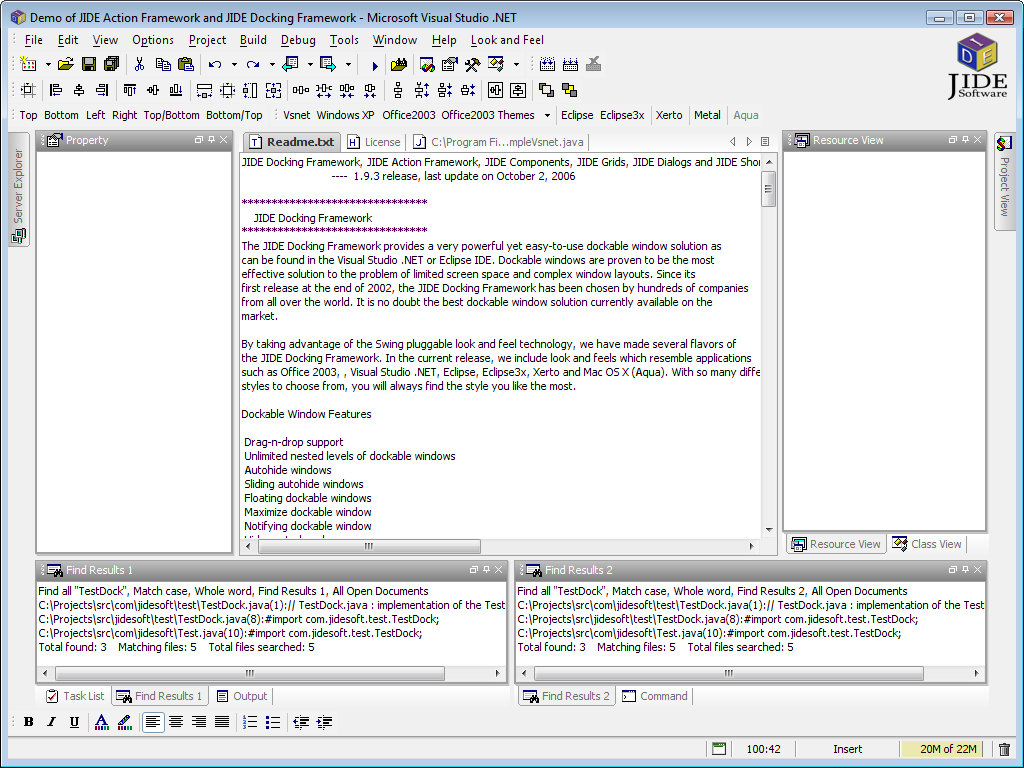Screen dimensions: 1024x768
Task: Click the Open folder toolbar icon
Action: (x=65, y=64)
